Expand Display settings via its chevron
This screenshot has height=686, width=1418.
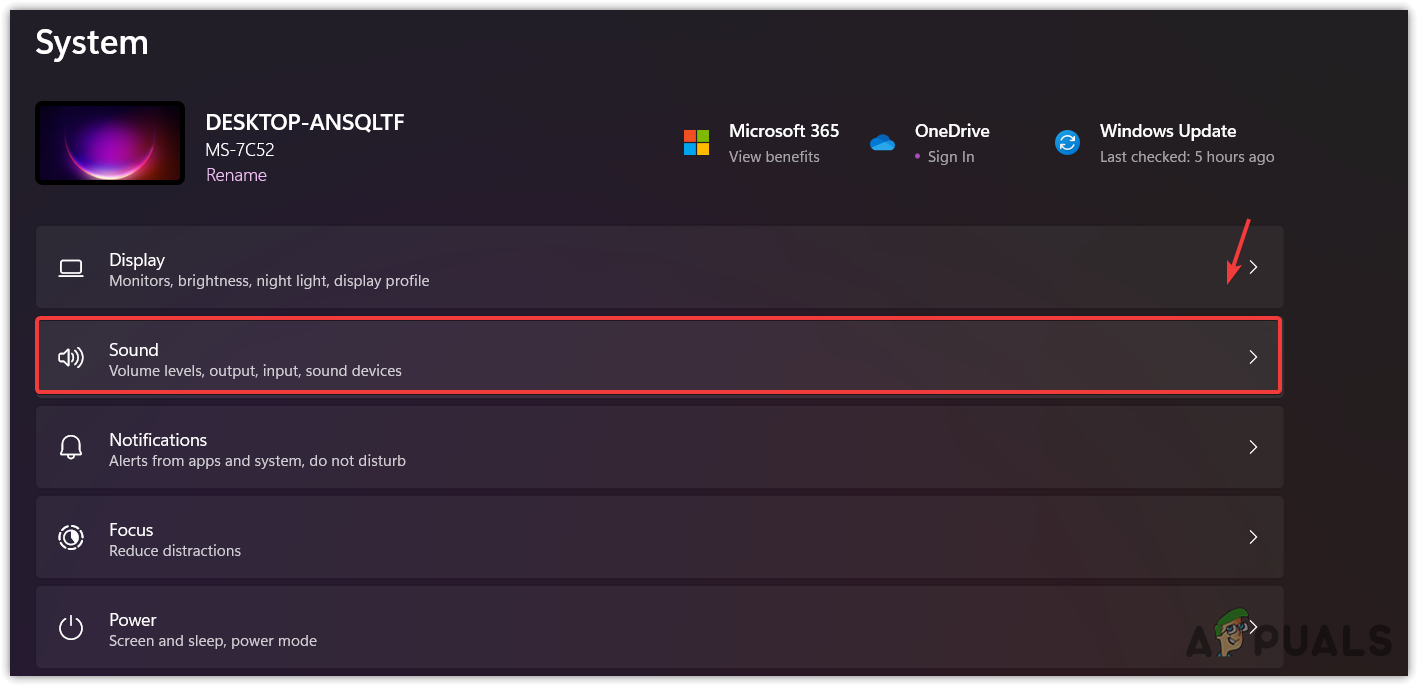tap(1253, 268)
